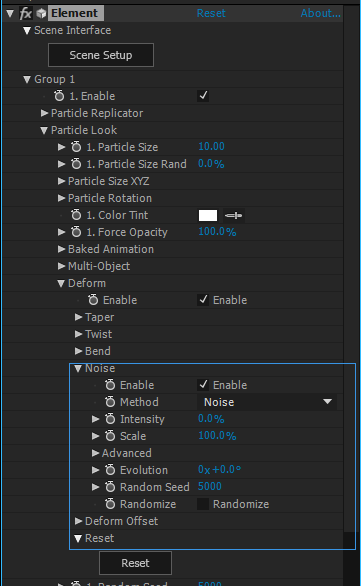361x586 pixels.
Task: Uncheck the 1. Enable checkbox
Action: point(203,96)
